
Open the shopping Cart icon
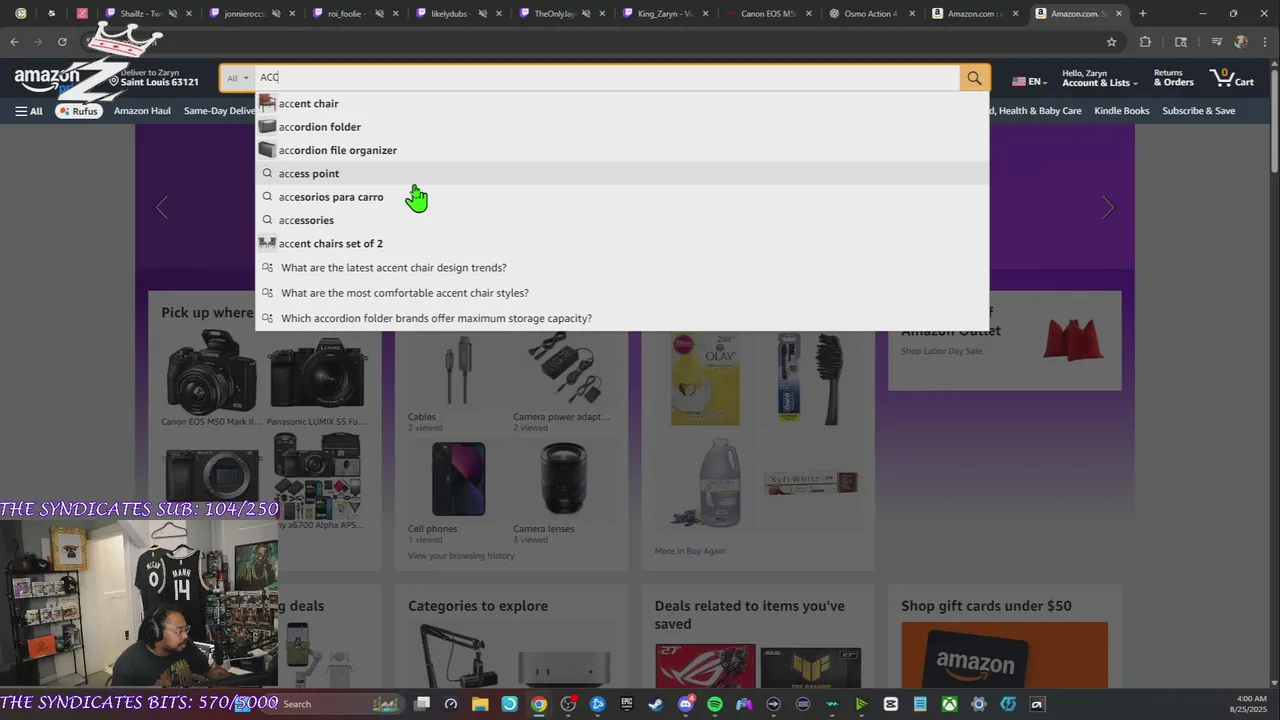(x=1232, y=78)
